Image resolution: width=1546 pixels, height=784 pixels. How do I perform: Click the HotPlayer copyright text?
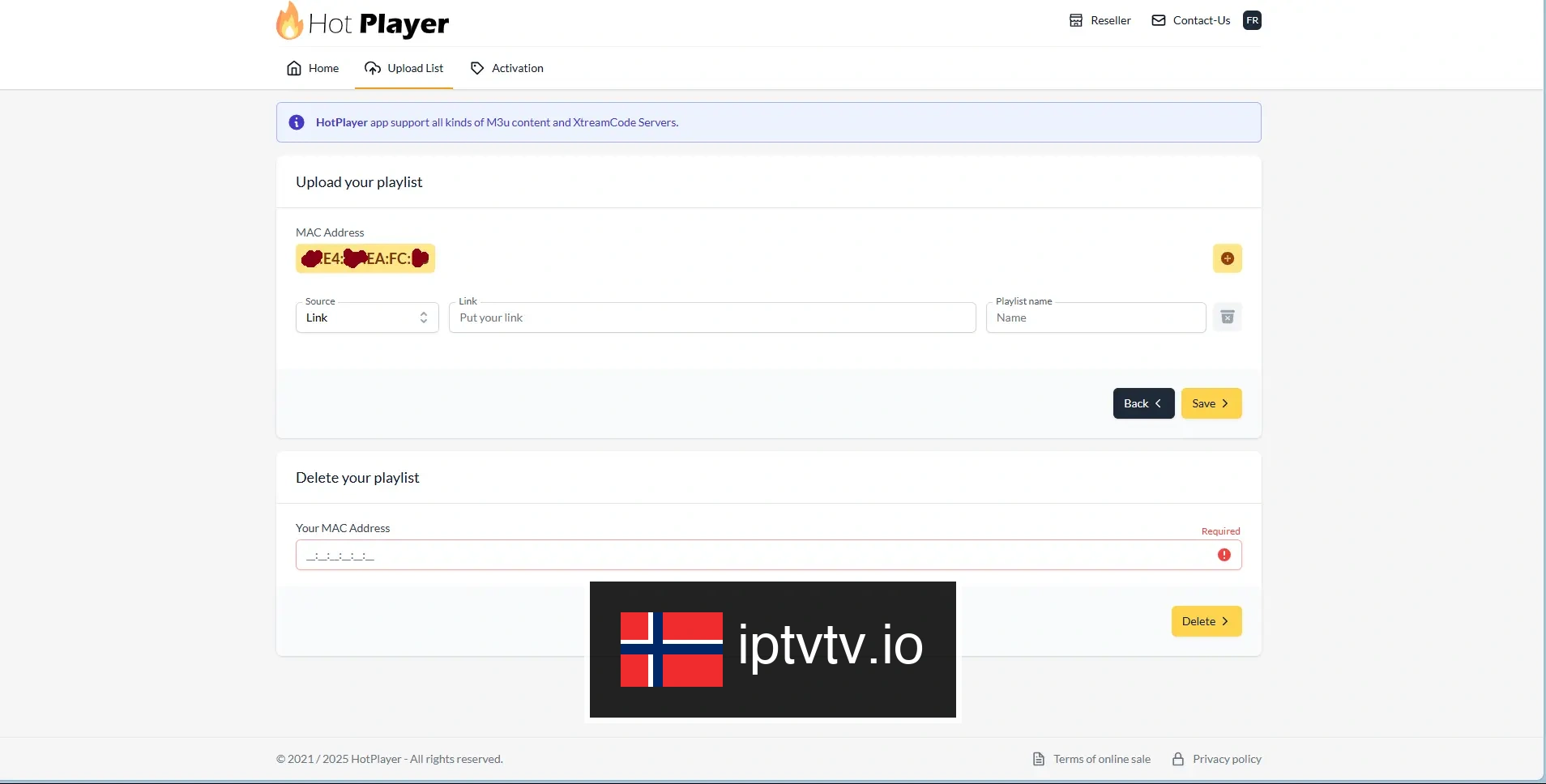coord(390,759)
